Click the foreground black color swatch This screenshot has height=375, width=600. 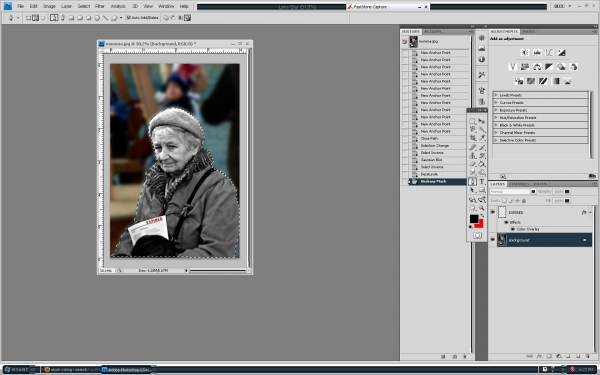click(x=474, y=218)
